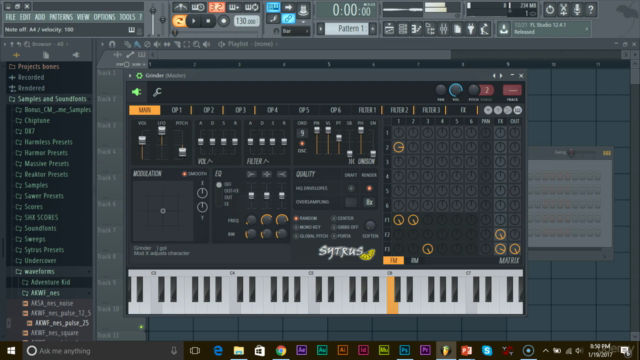This screenshot has height=360, width=640.
Task: Click the browser search magnifier icon
Action: [27, 44]
